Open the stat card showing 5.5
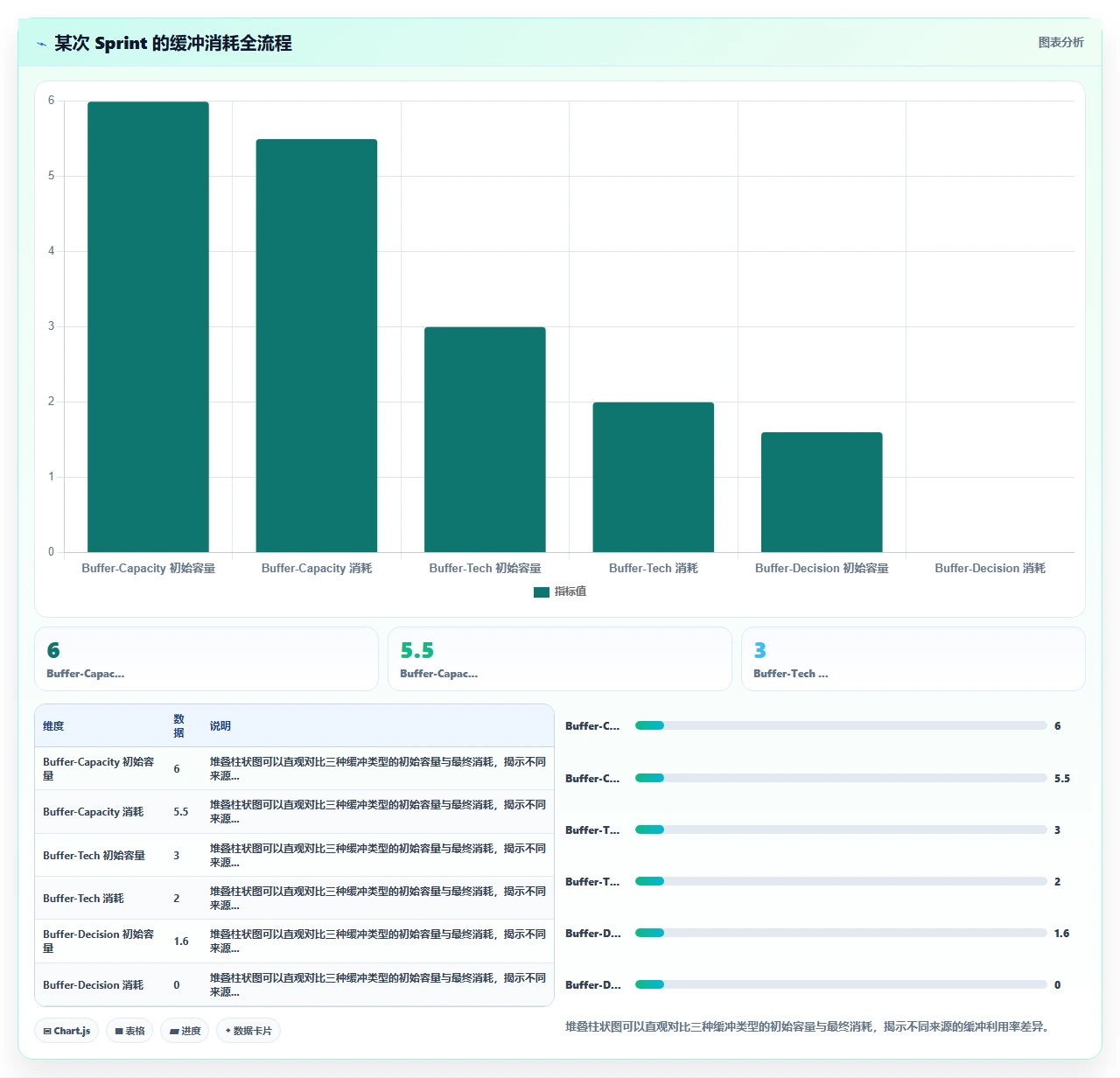The height and width of the screenshot is (1078, 1120). (x=560, y=659)
